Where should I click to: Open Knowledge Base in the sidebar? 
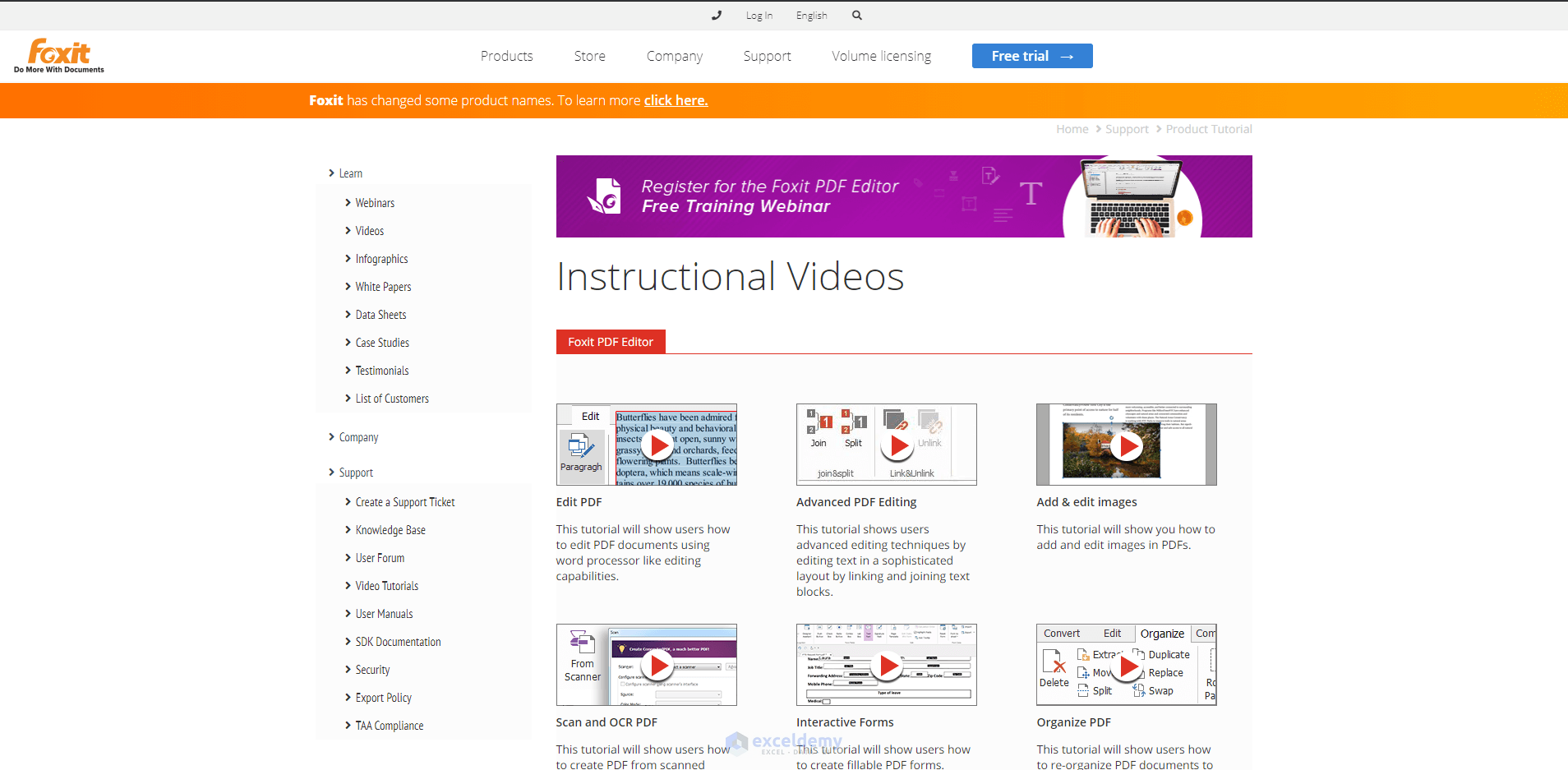(390, 530)
